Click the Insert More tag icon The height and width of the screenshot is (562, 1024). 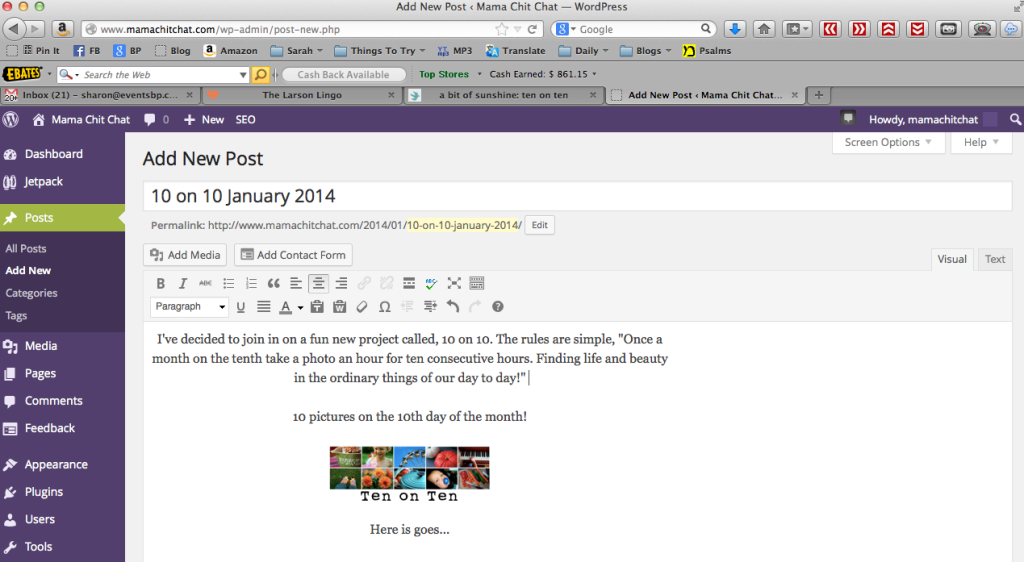coord(409,284)
